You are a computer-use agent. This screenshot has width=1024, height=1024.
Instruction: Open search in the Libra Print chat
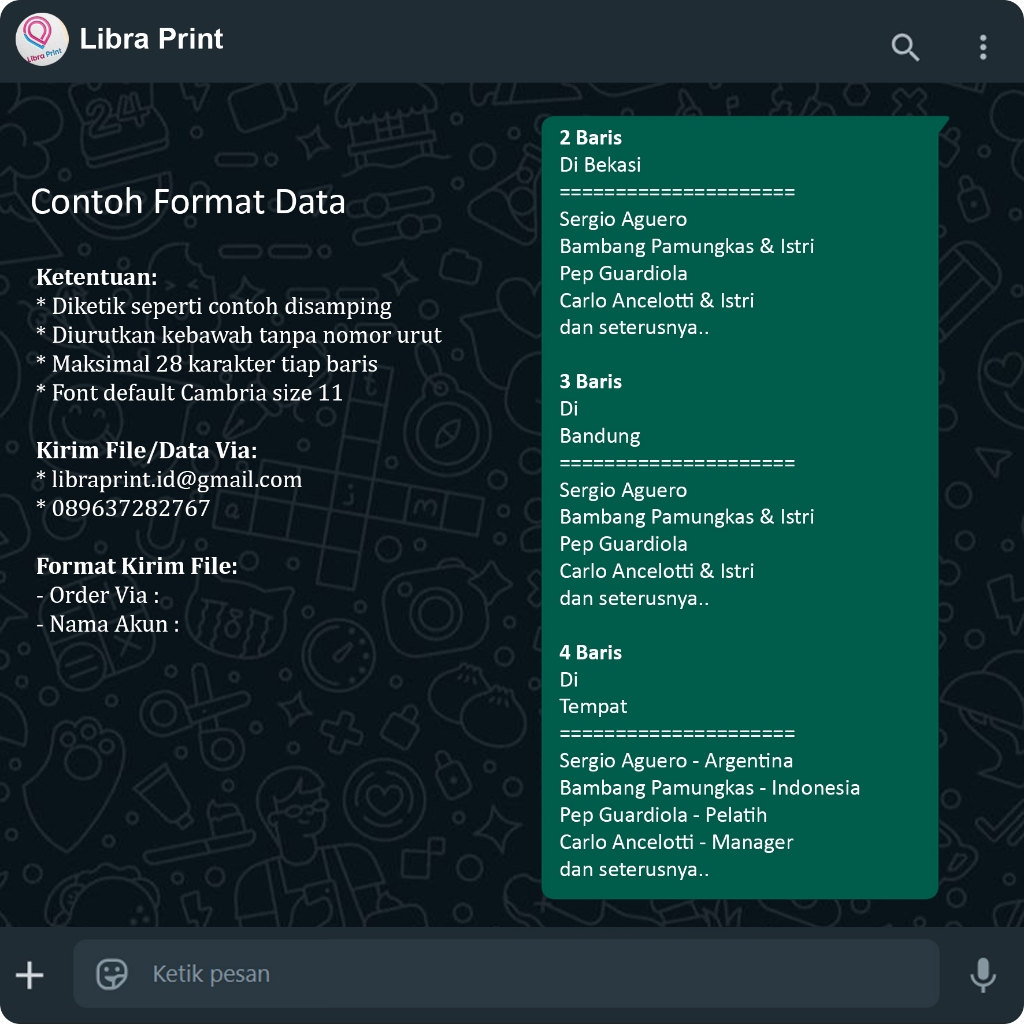pos(905,47)
